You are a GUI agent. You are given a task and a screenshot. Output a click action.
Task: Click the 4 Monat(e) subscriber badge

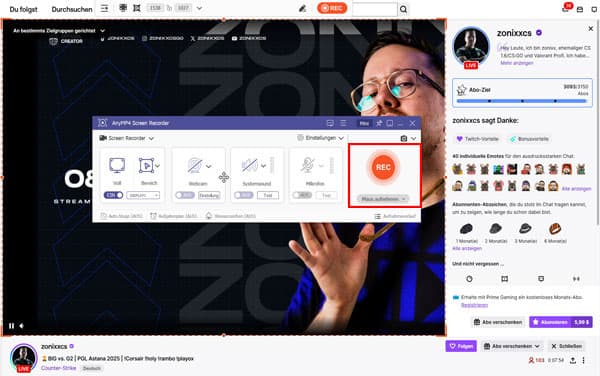[x=555, y=229]
